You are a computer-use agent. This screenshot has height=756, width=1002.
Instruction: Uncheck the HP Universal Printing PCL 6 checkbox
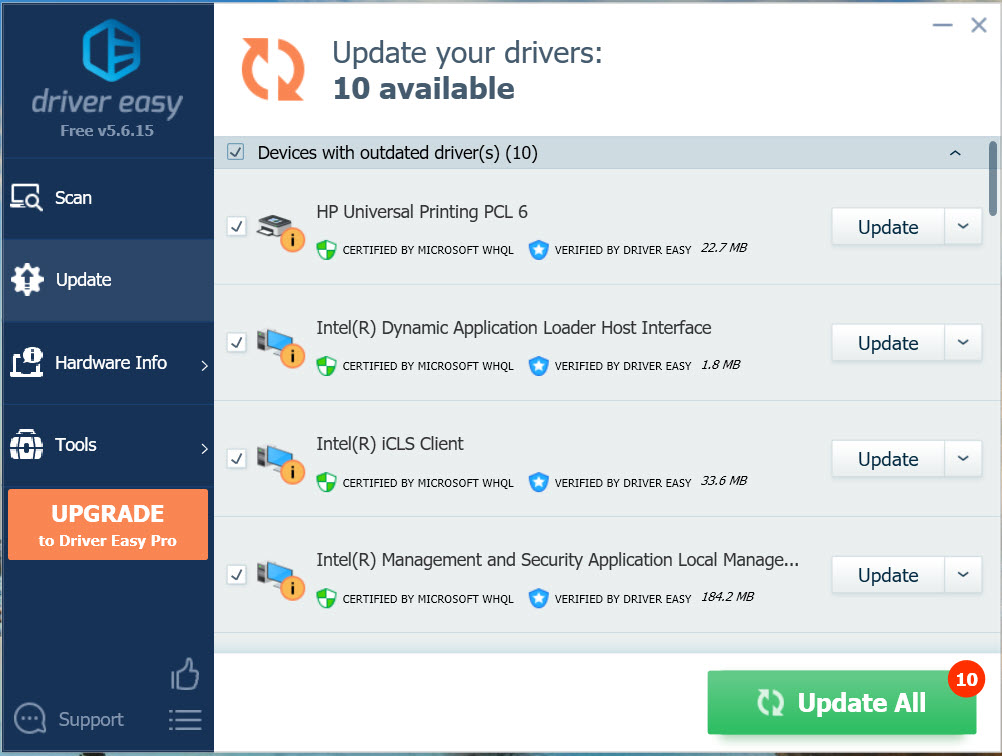[236, 226]
